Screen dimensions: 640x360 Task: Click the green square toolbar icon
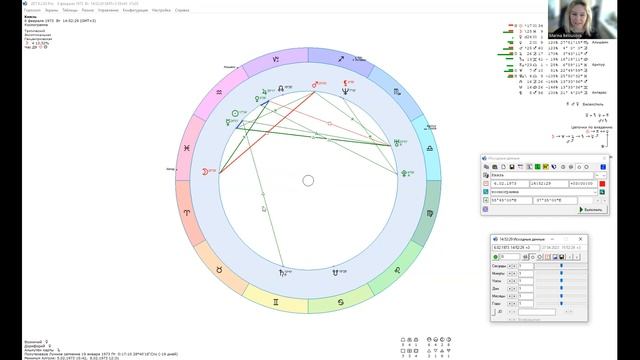point(538,167)
